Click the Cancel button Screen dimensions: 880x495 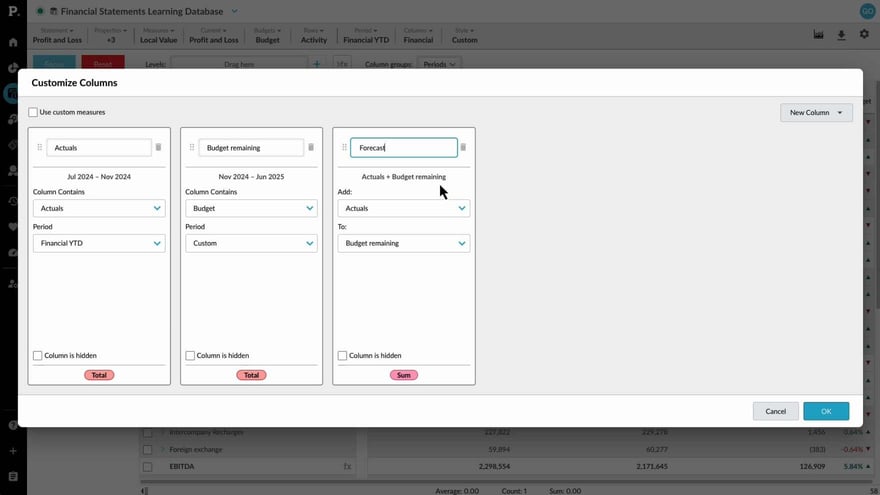point(776,411)
